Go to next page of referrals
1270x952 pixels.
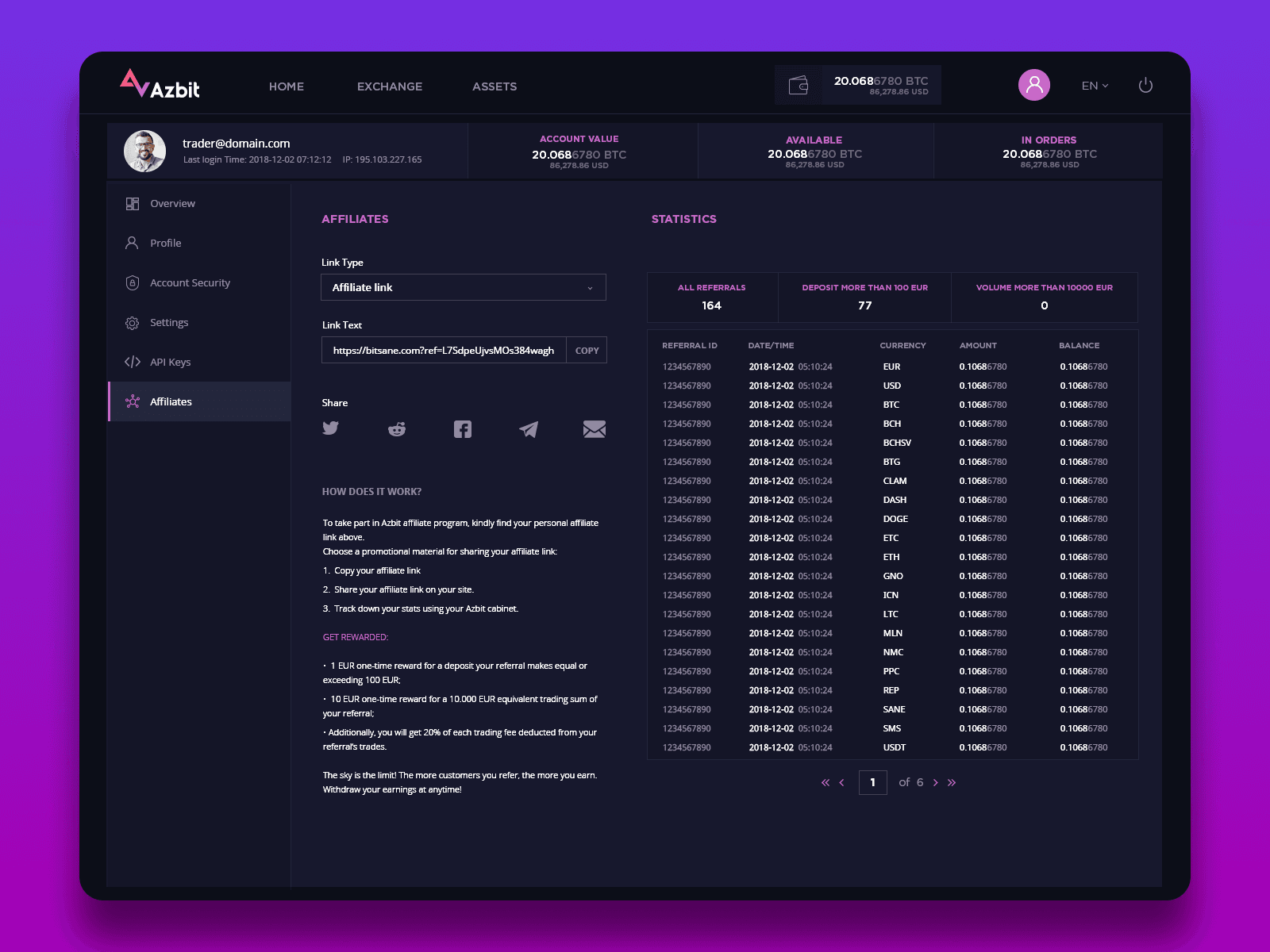(x=936, y=783)
